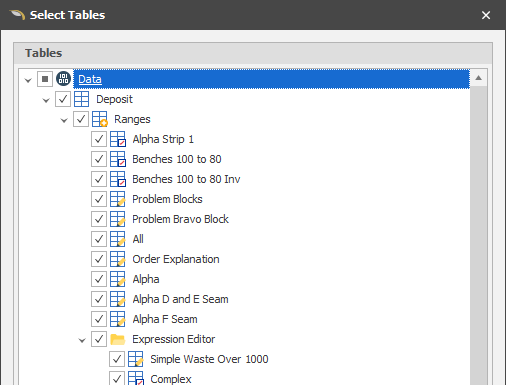Screen dimensions: 508x385
Task: Click the Data link label
Action: 90,79
